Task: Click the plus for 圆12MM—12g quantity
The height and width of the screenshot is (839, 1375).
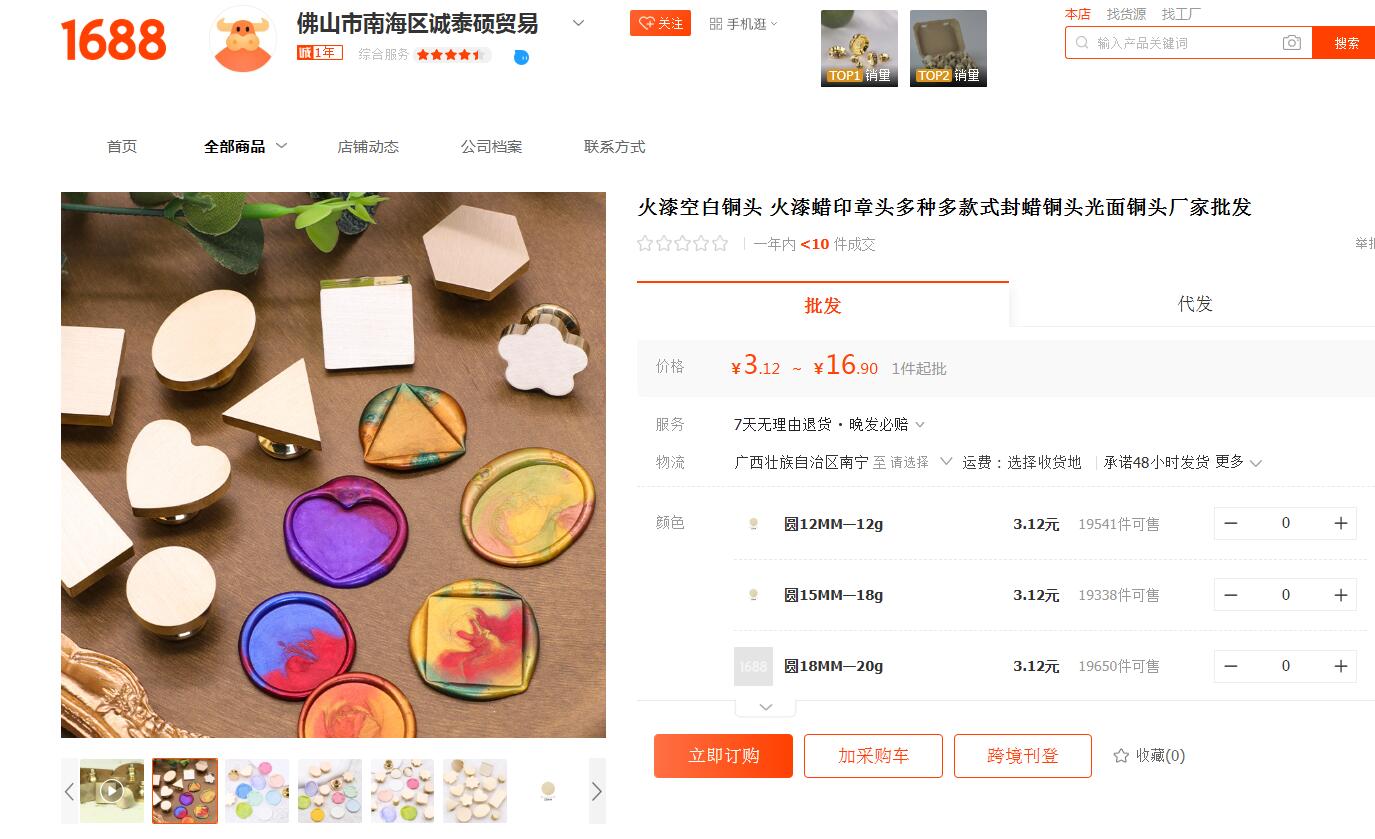Action: click(1341, 523)
